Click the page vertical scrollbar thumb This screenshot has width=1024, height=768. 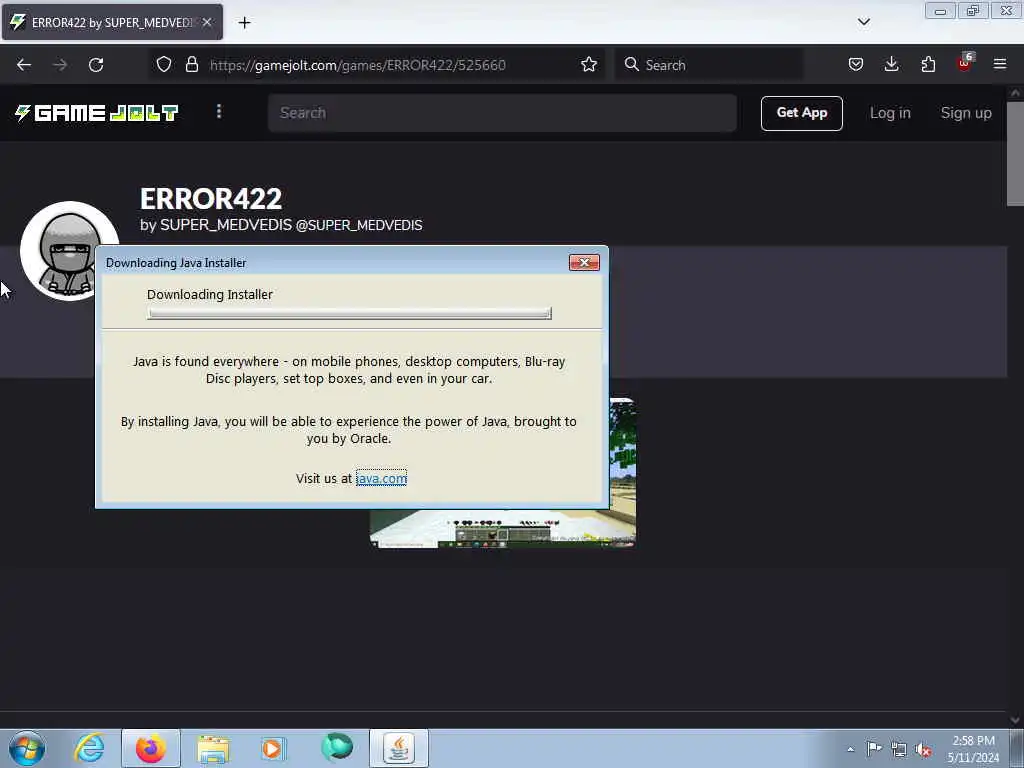coord(1015,153)
